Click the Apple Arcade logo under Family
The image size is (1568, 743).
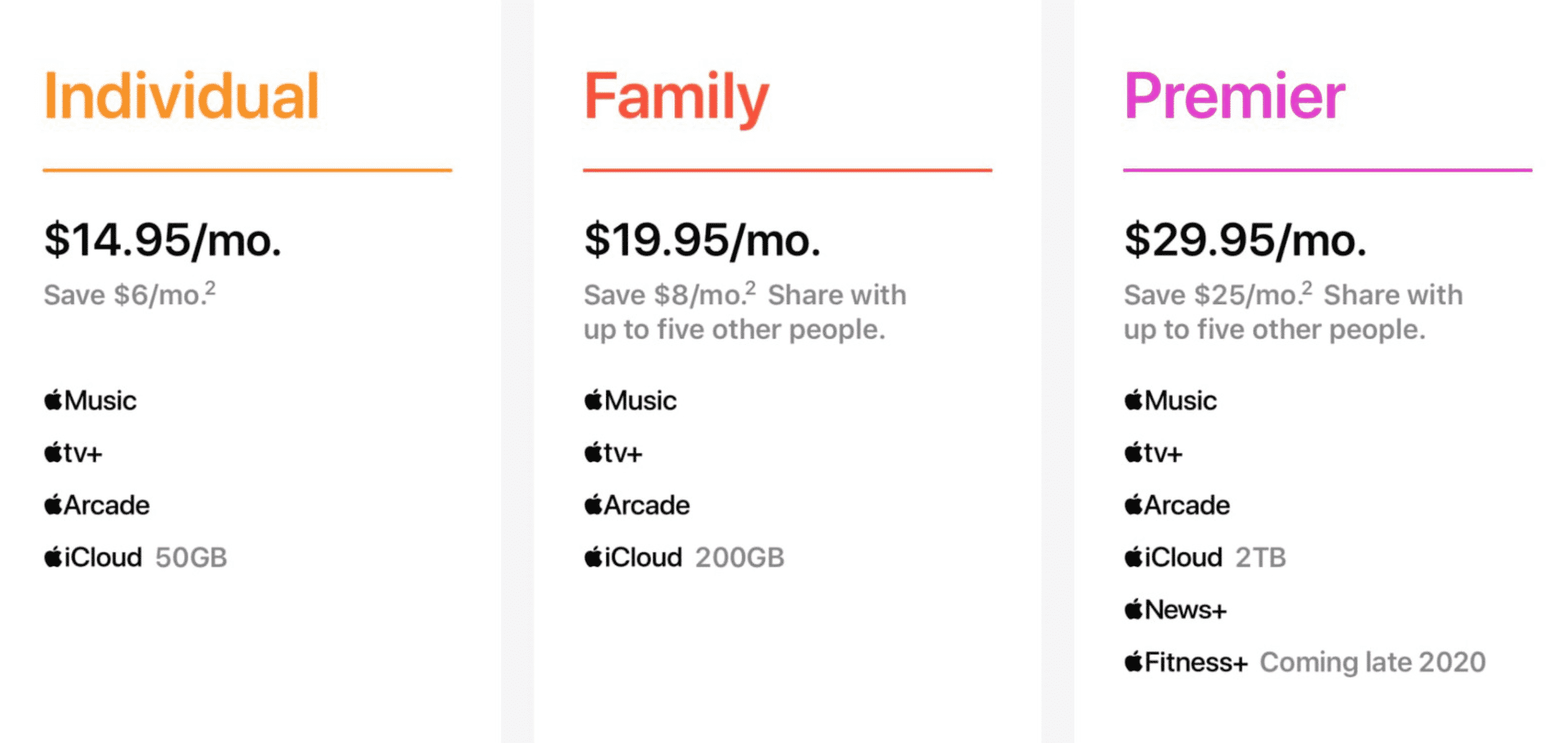click(638, 505)
